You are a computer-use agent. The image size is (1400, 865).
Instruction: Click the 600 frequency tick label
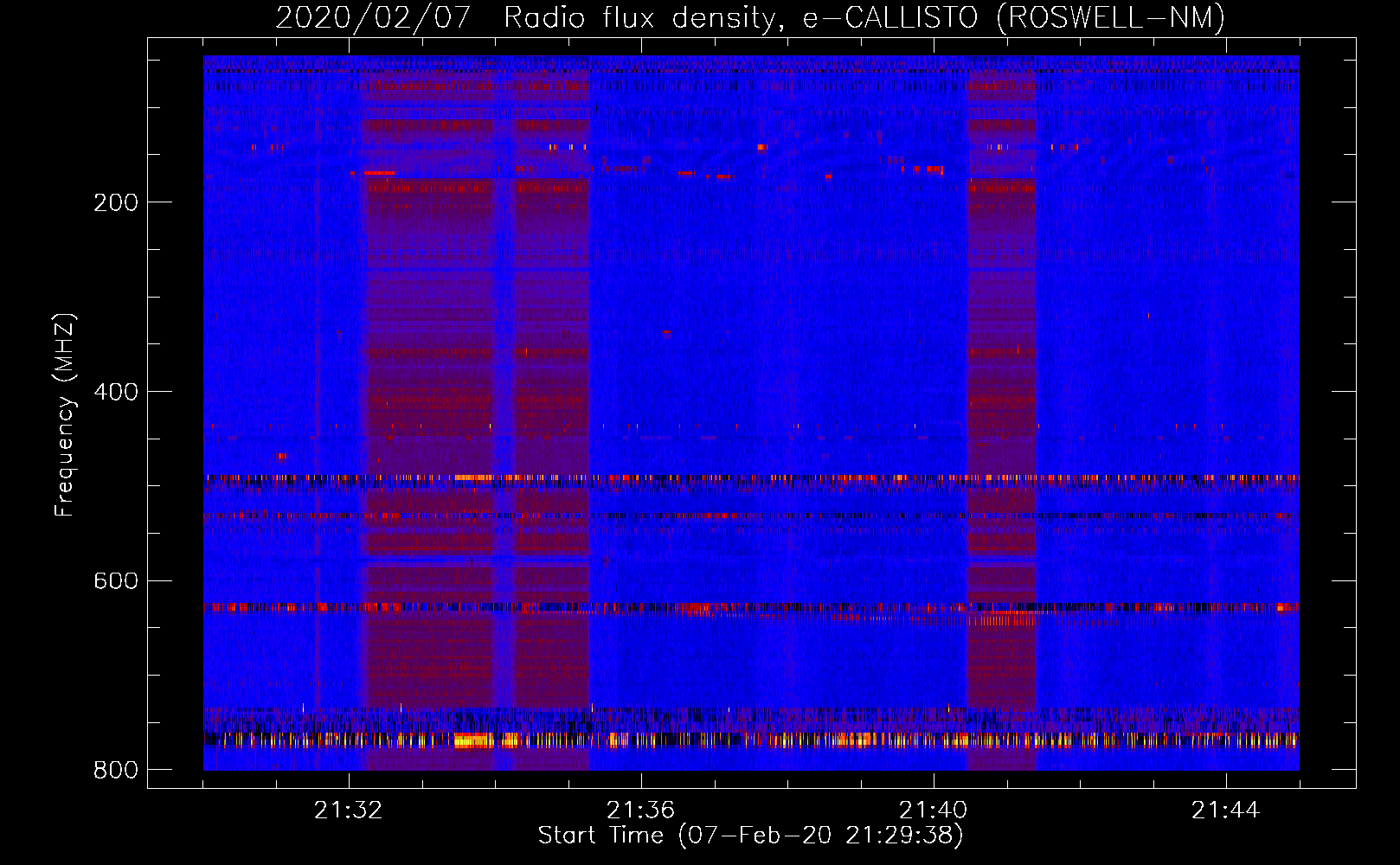click(x=116, y=580)
